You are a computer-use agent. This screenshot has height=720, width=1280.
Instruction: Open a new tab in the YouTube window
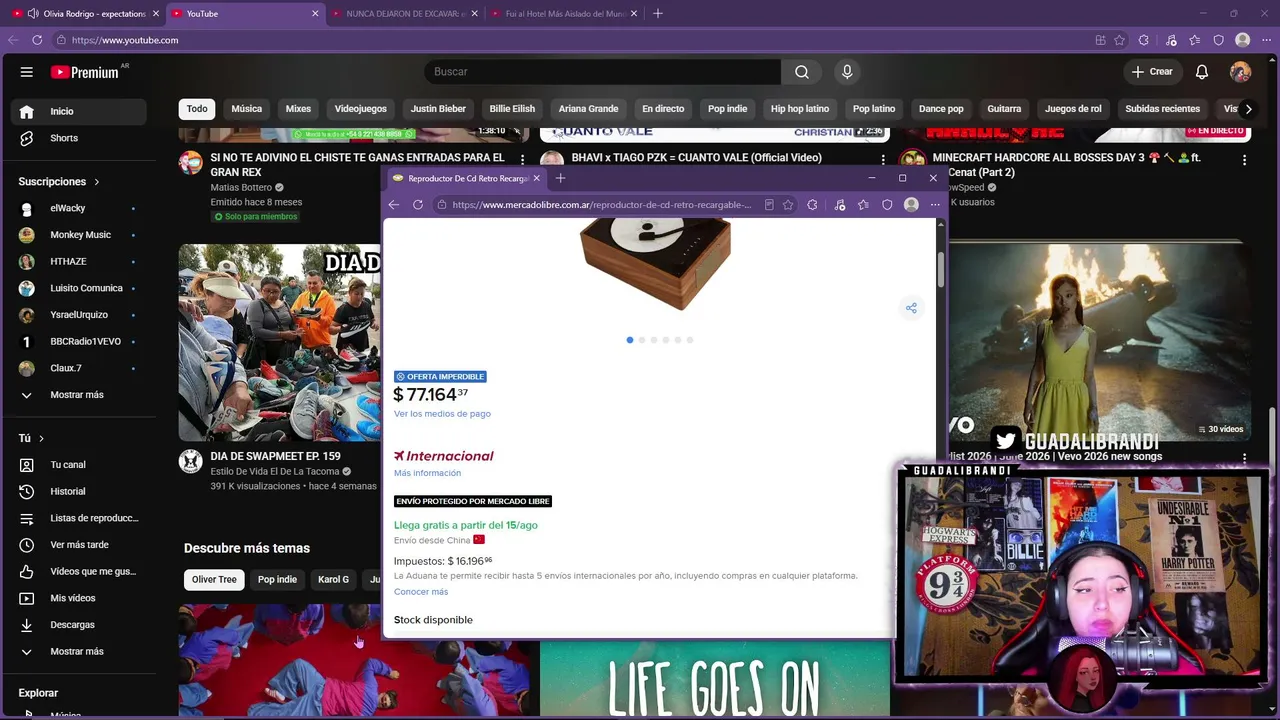pyautogui.click(x=658, y=14)
